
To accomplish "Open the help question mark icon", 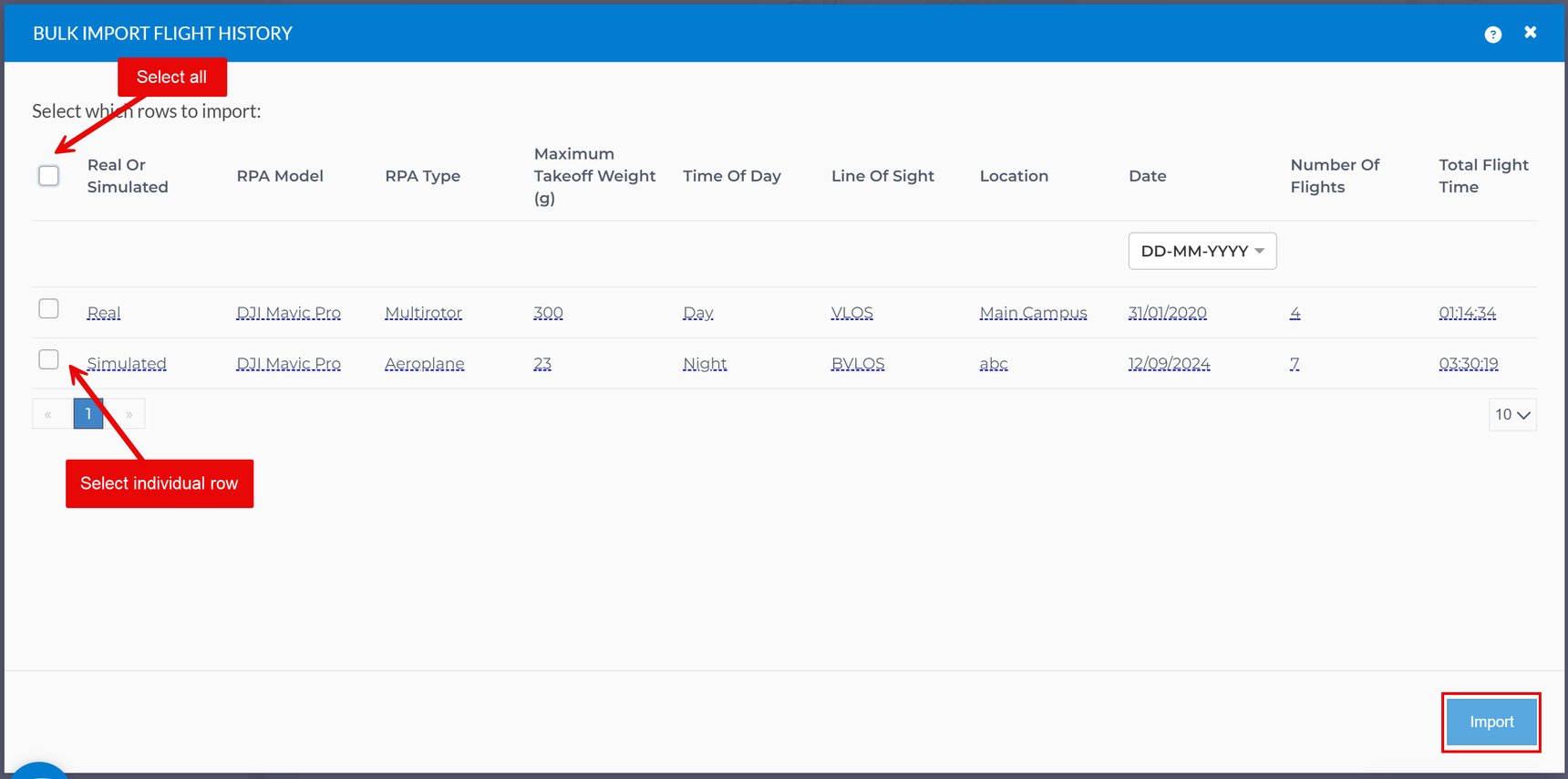I will [x=1492, y=35].
